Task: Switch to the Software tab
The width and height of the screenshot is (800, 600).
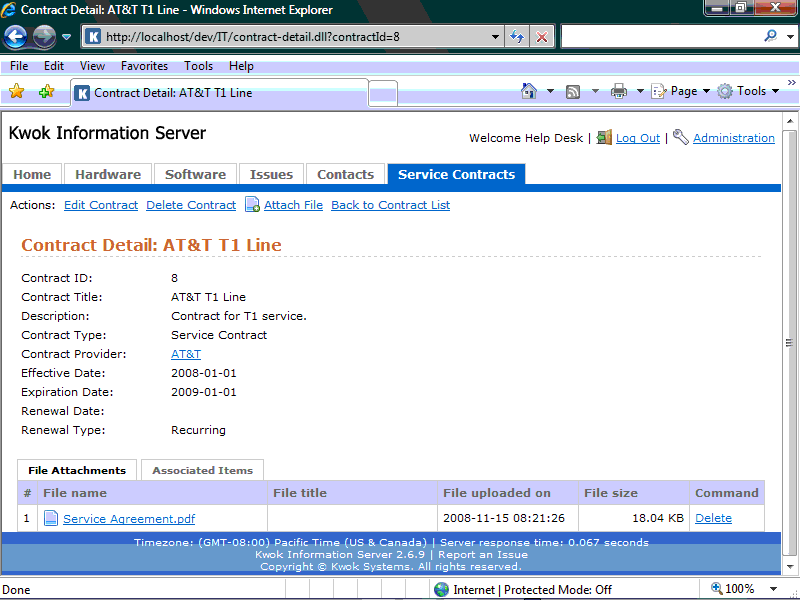Action: click(195, 174)
